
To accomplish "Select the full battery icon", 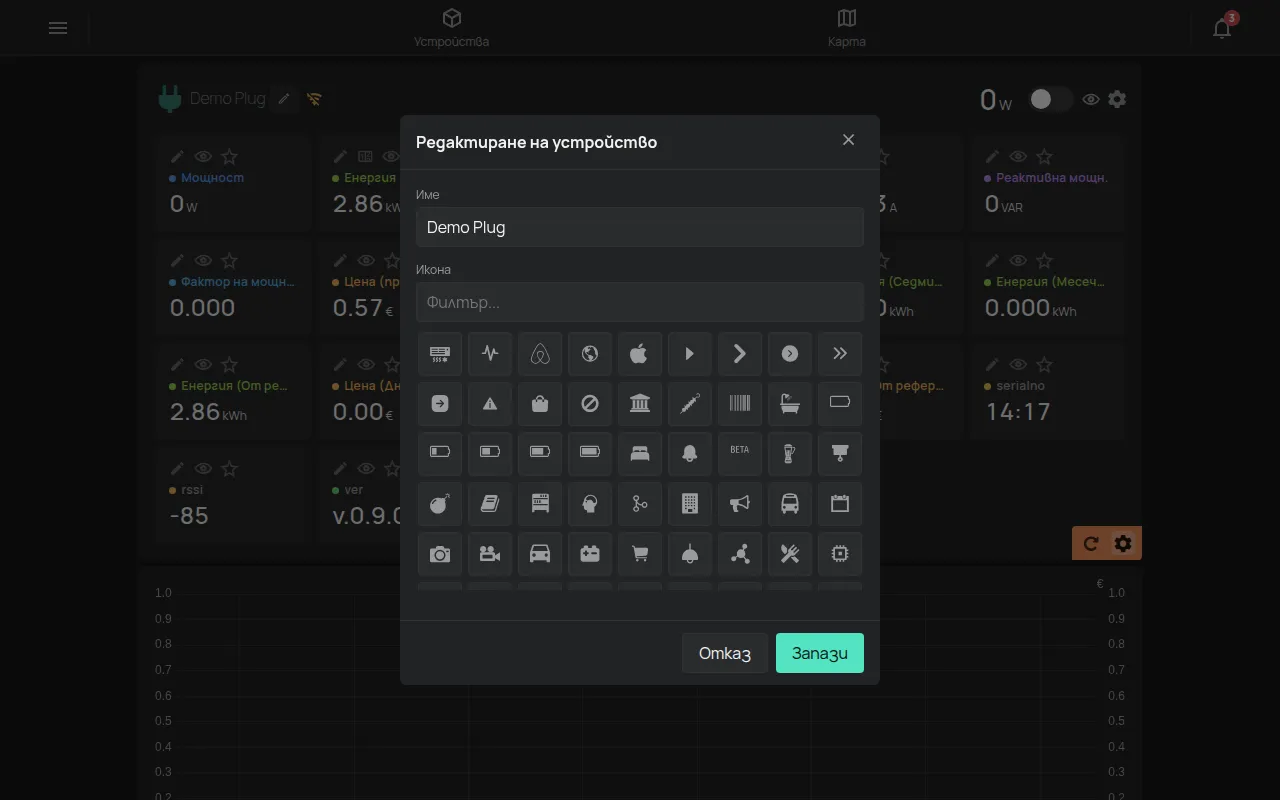I will click(x=590, y=453).
